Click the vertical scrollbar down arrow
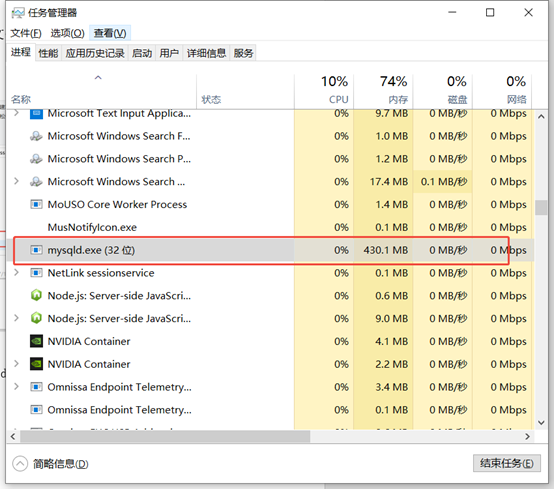554x489 pixels. 541,423
